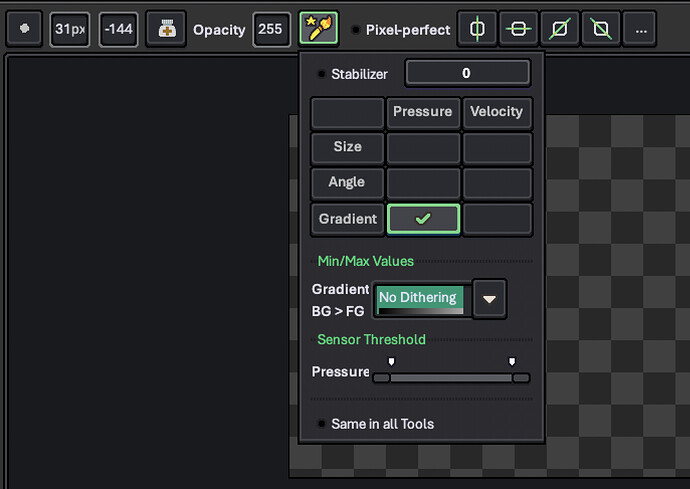
Task: Enable horizontal symmetry mode icon
Action: [x=518, y=29]
